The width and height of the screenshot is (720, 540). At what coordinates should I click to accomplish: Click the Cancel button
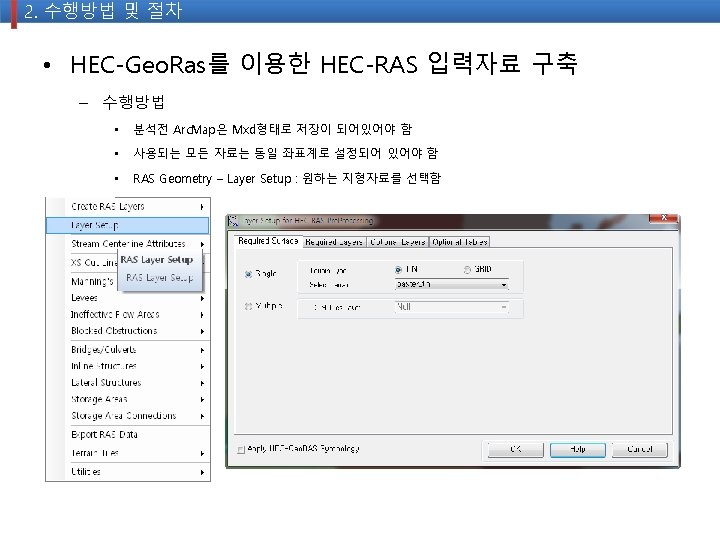pyautogui.click(x=640, y=450)
